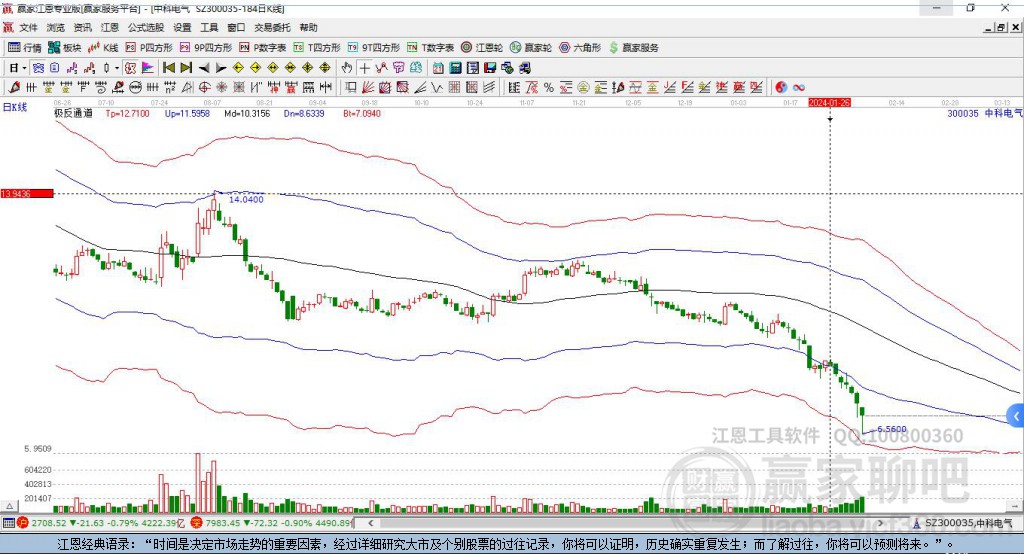1024x554 pixels.
Task: Select the n² number tool icon
Action: pos(170,88)
